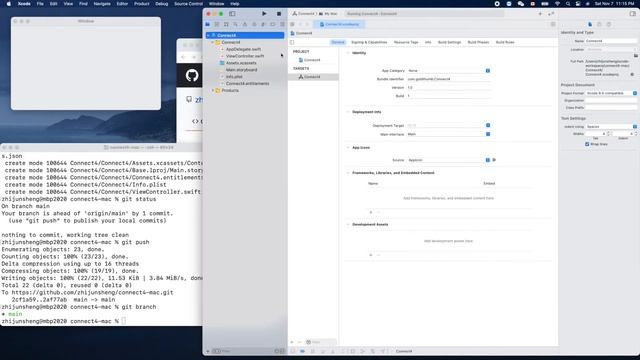The width and height of the screenshot is (640, 360).
Task: Select AppDelegate.swift in navigator
Action: tap(243, 49)
